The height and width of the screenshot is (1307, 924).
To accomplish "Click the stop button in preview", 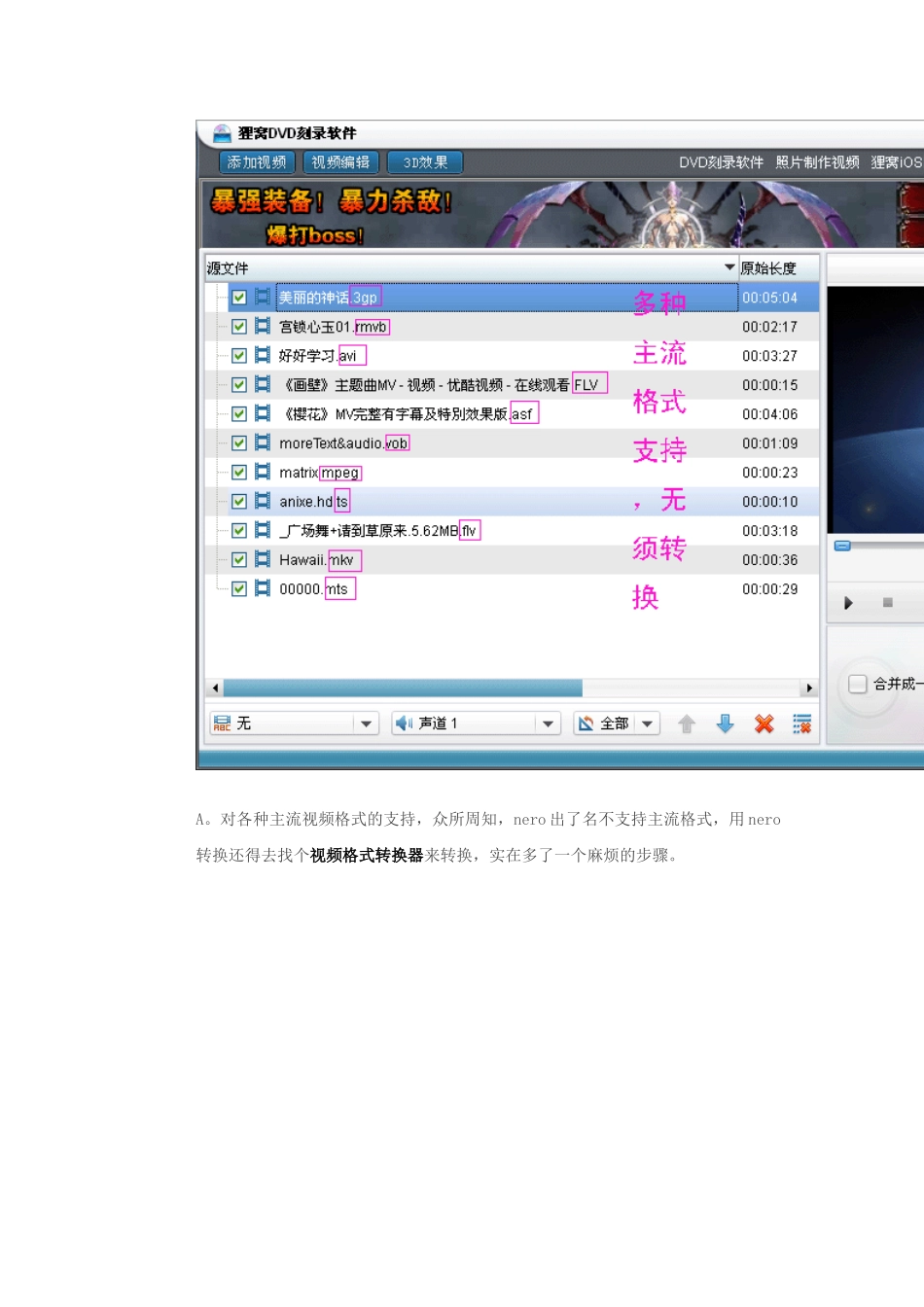I will 887,603.
